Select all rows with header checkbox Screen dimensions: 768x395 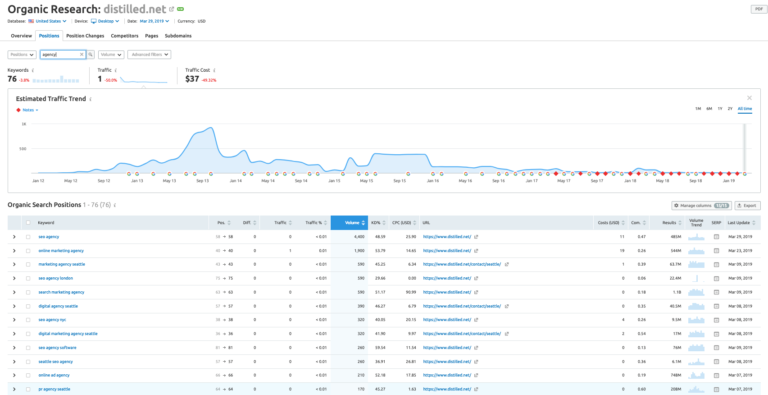tap(28, 223)
